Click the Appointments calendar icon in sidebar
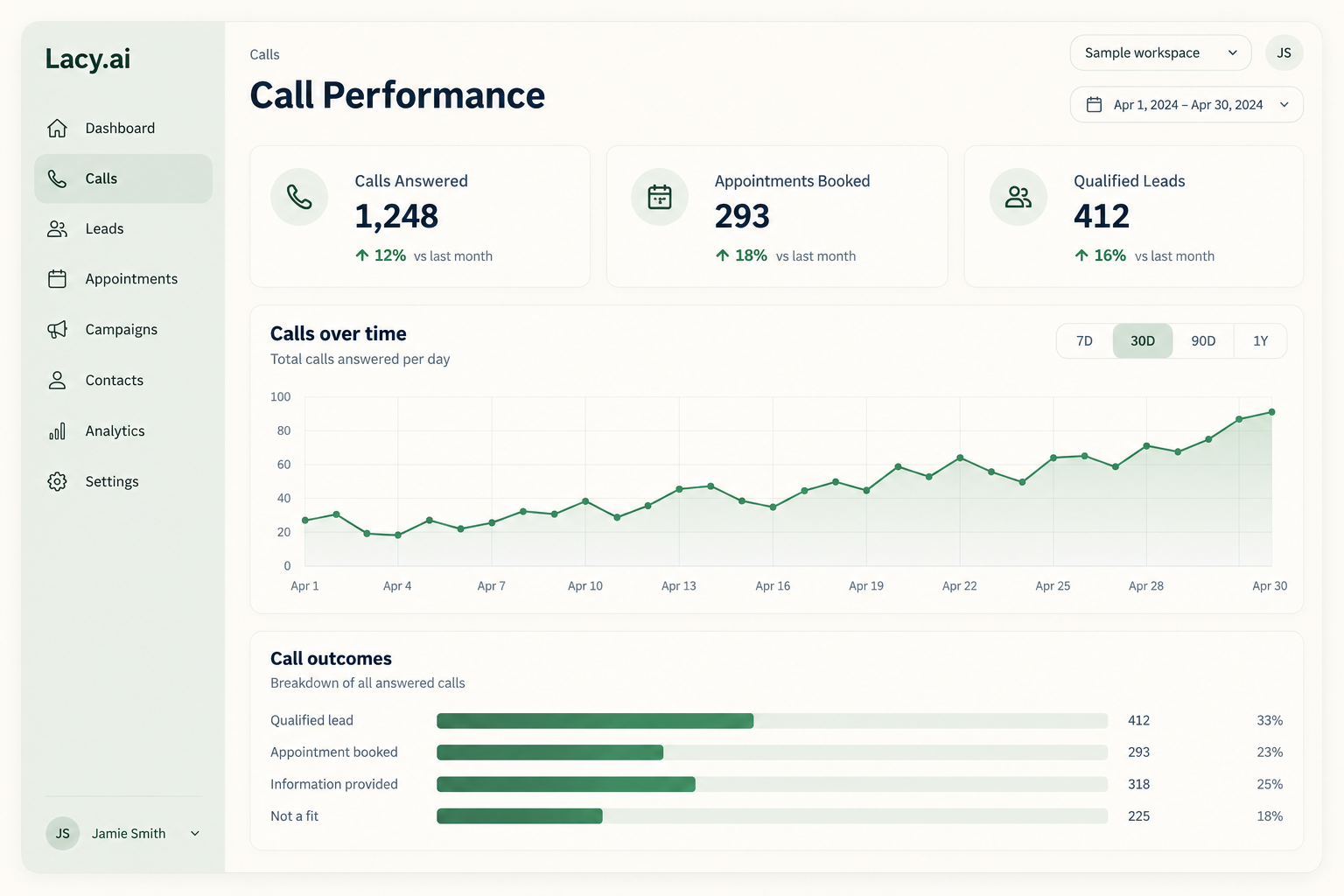1344x896 pixels. 57,279
